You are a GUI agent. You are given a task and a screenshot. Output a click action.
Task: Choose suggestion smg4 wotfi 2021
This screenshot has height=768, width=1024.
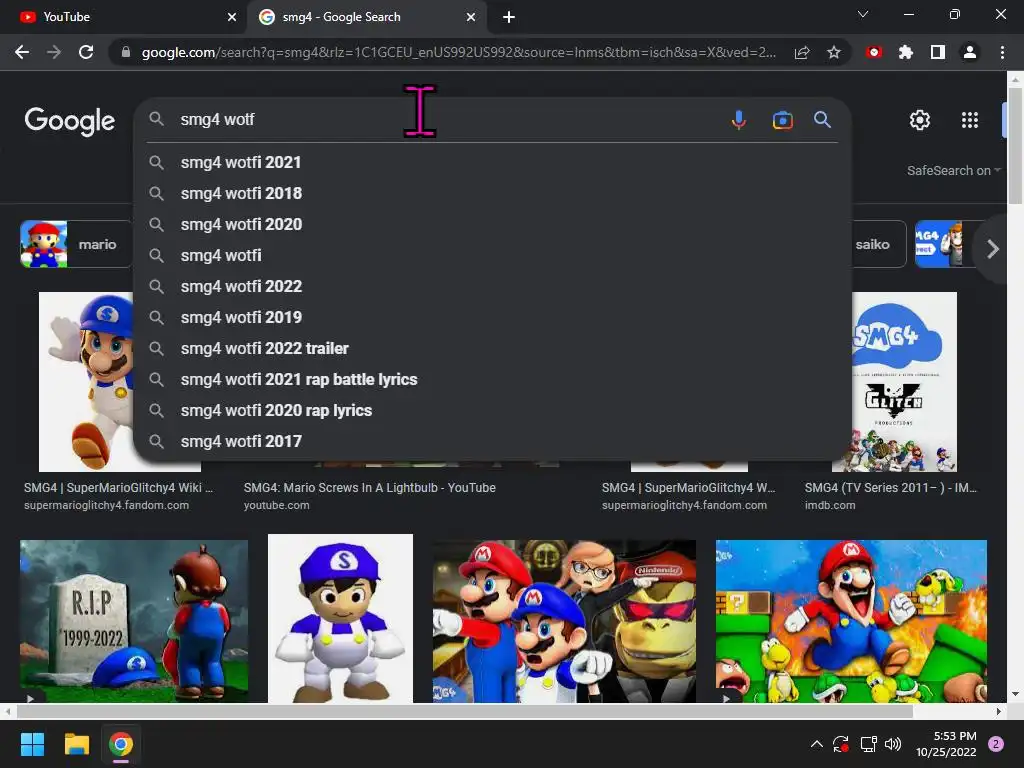coord(492,163)
